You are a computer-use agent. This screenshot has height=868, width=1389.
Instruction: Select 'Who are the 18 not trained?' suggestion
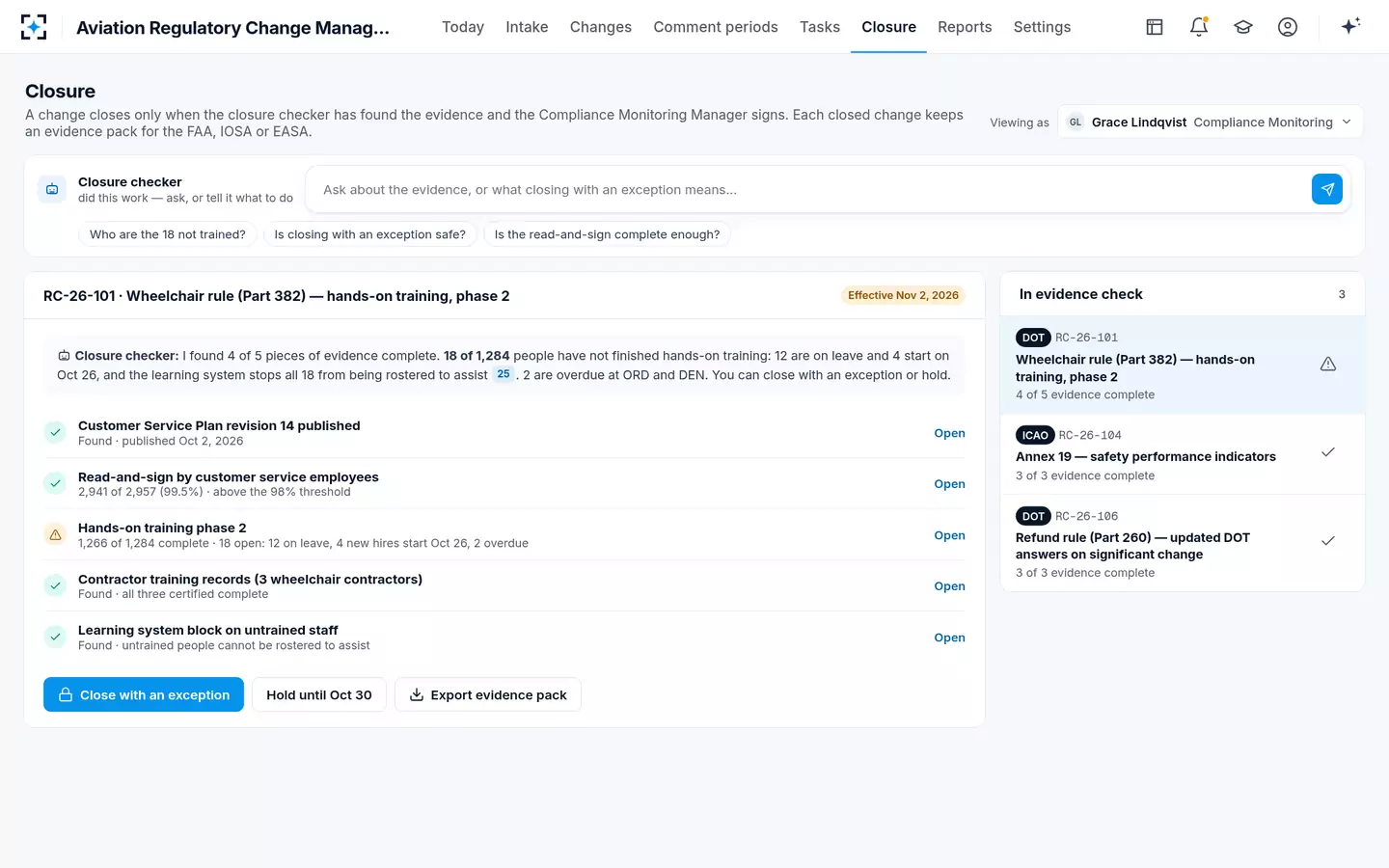click(168, 234)
